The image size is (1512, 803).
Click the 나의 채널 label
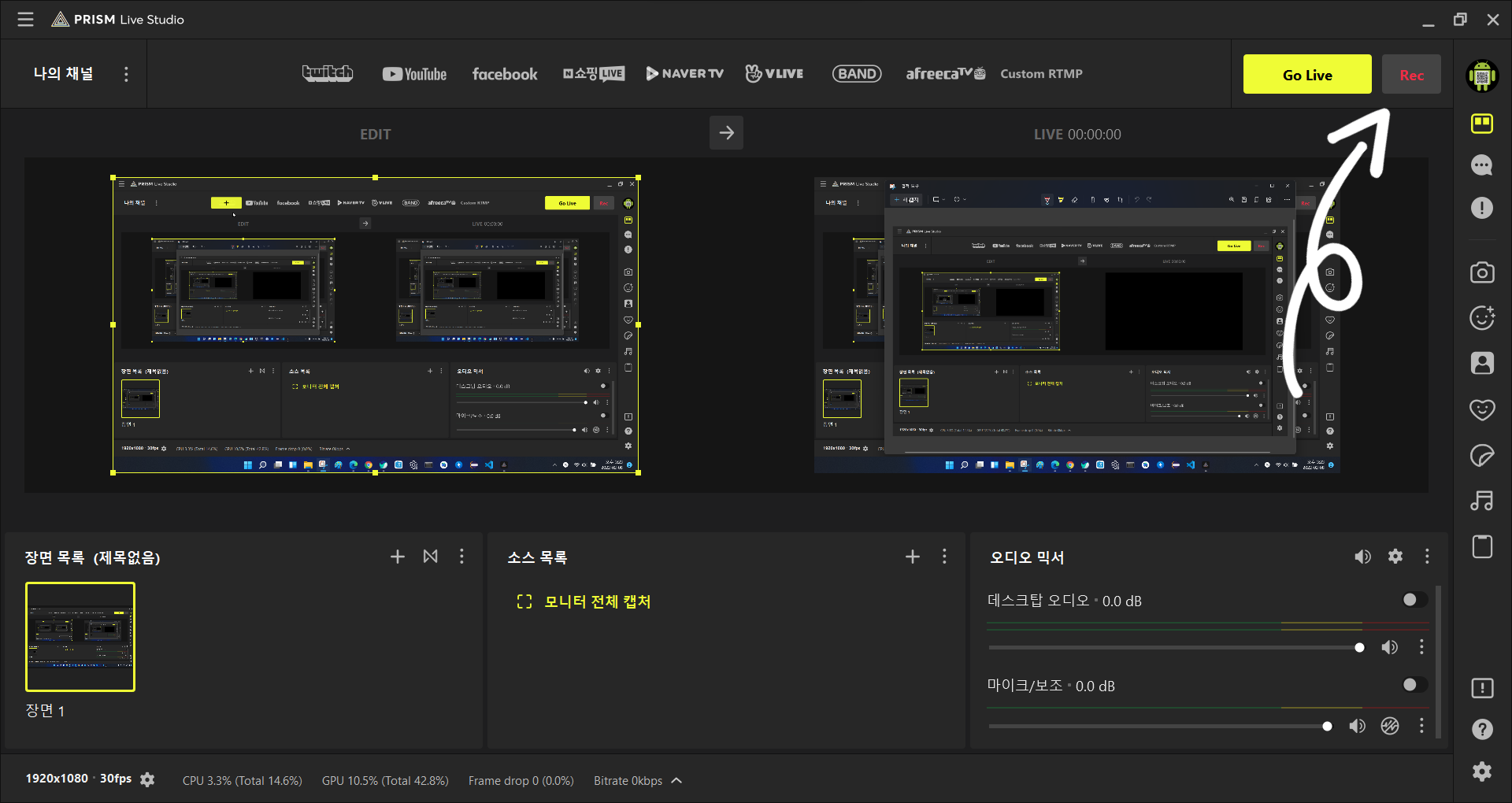point(63,74)
